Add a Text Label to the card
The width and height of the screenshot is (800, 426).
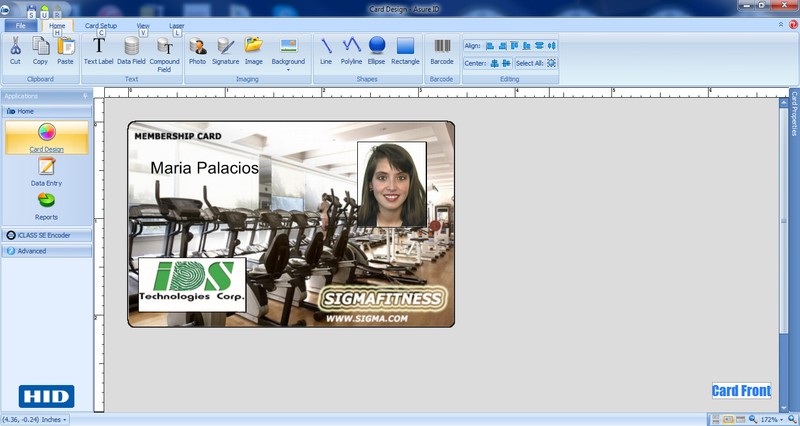[x=98, y=51]
